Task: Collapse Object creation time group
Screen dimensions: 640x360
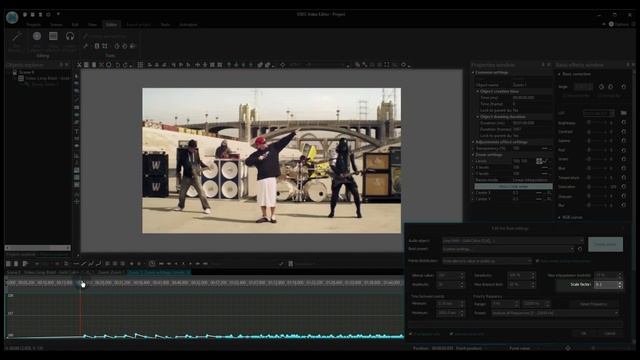Action: tap(478, 91)
